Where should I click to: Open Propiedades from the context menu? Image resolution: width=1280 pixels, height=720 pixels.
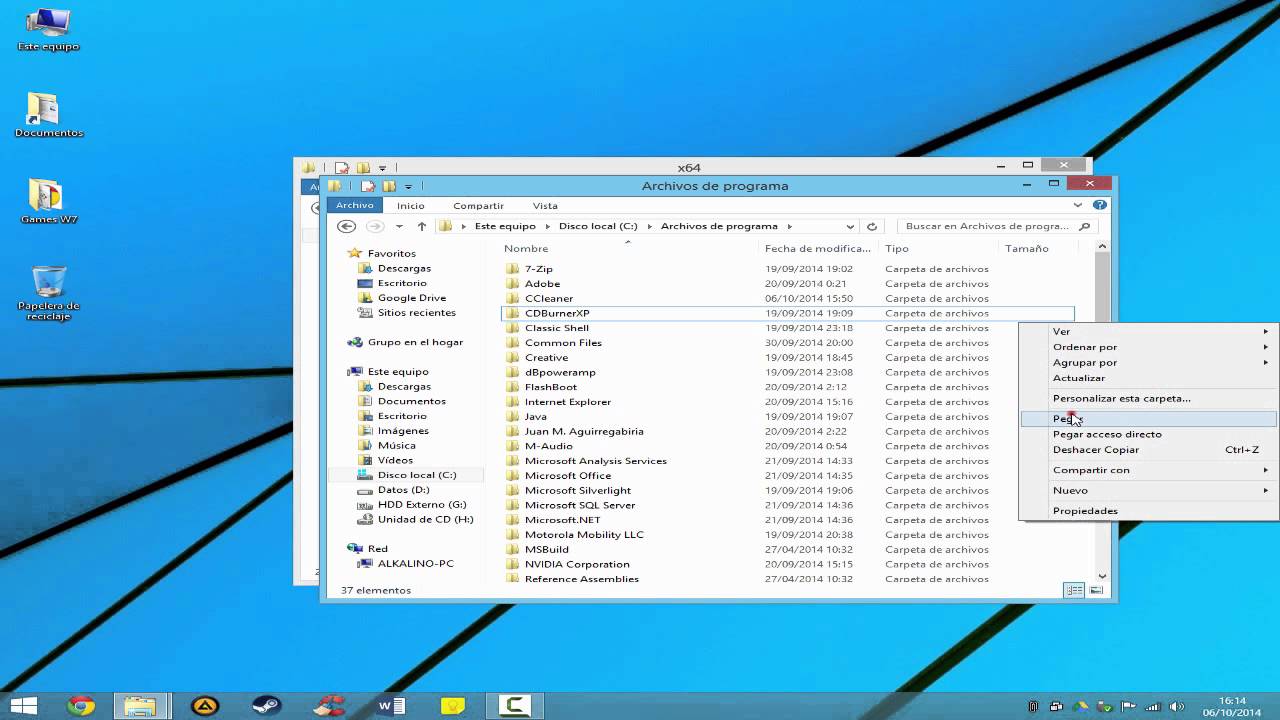tap(1148, 511)
